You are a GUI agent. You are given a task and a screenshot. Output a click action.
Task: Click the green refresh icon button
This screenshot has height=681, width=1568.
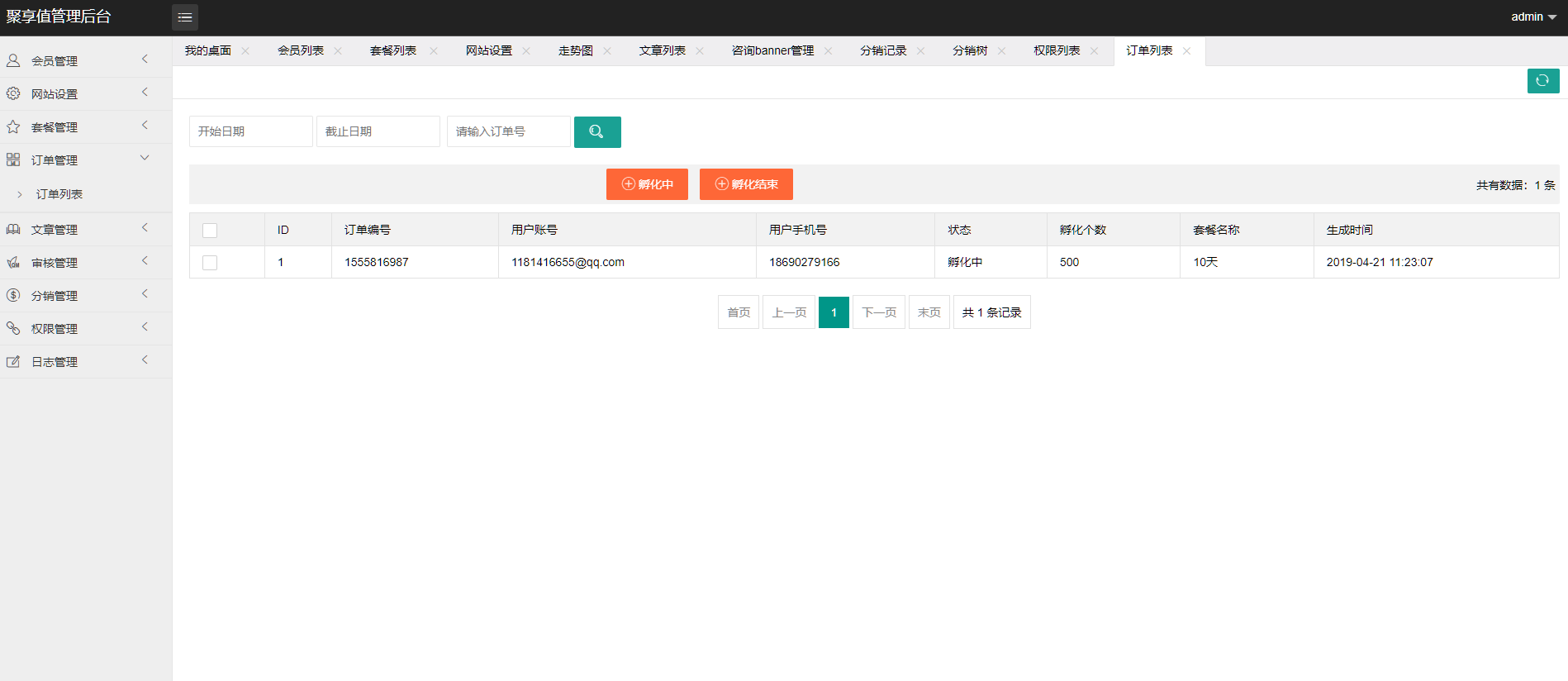click(1542, 81)
